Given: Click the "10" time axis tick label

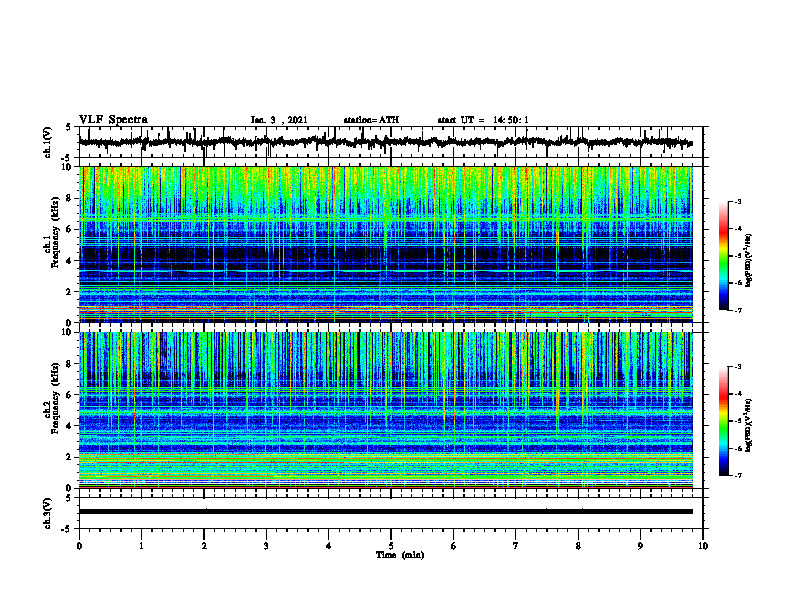Looking at the screenshot, I should [703, 546].
